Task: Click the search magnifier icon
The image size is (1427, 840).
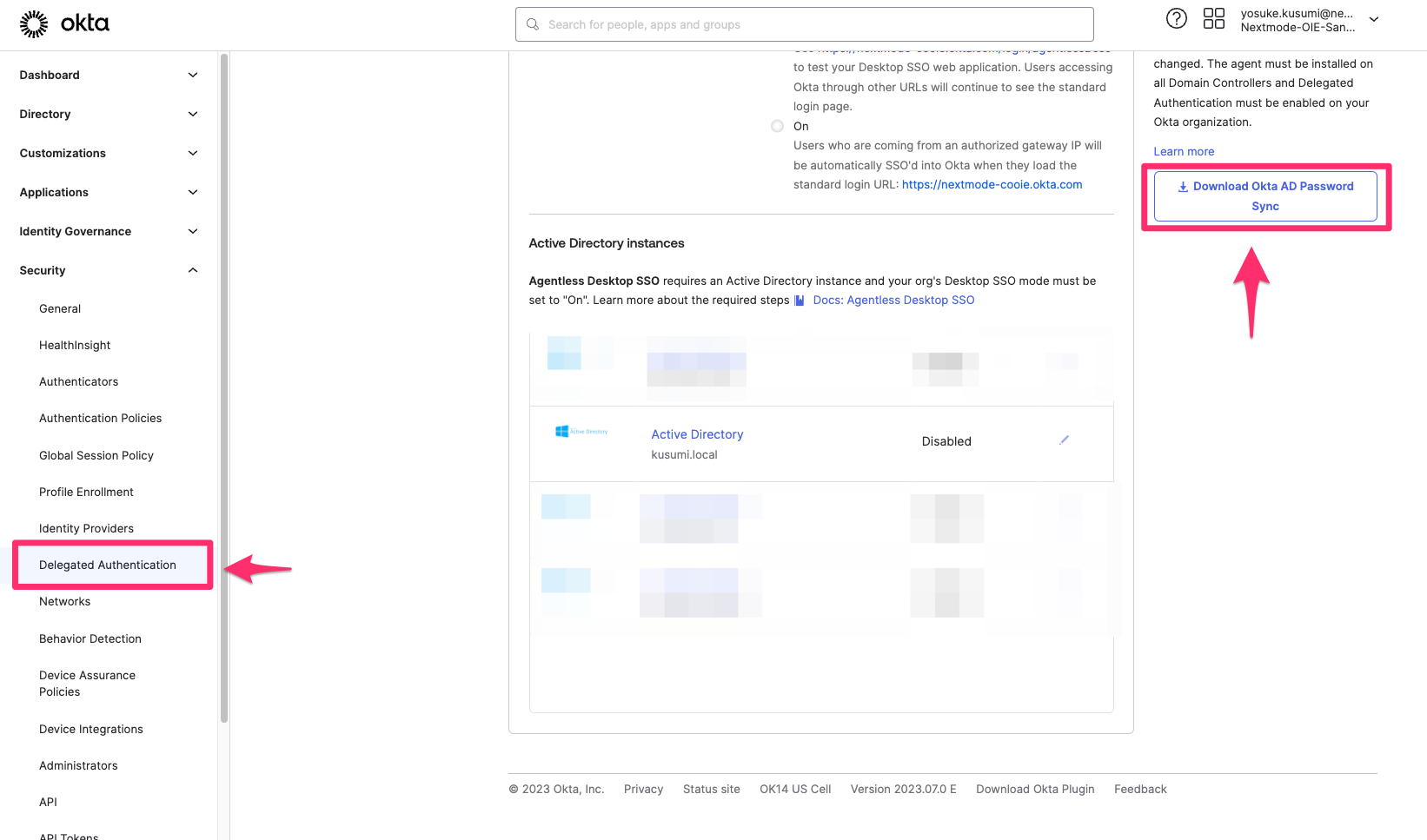Action: pos(533,24)
